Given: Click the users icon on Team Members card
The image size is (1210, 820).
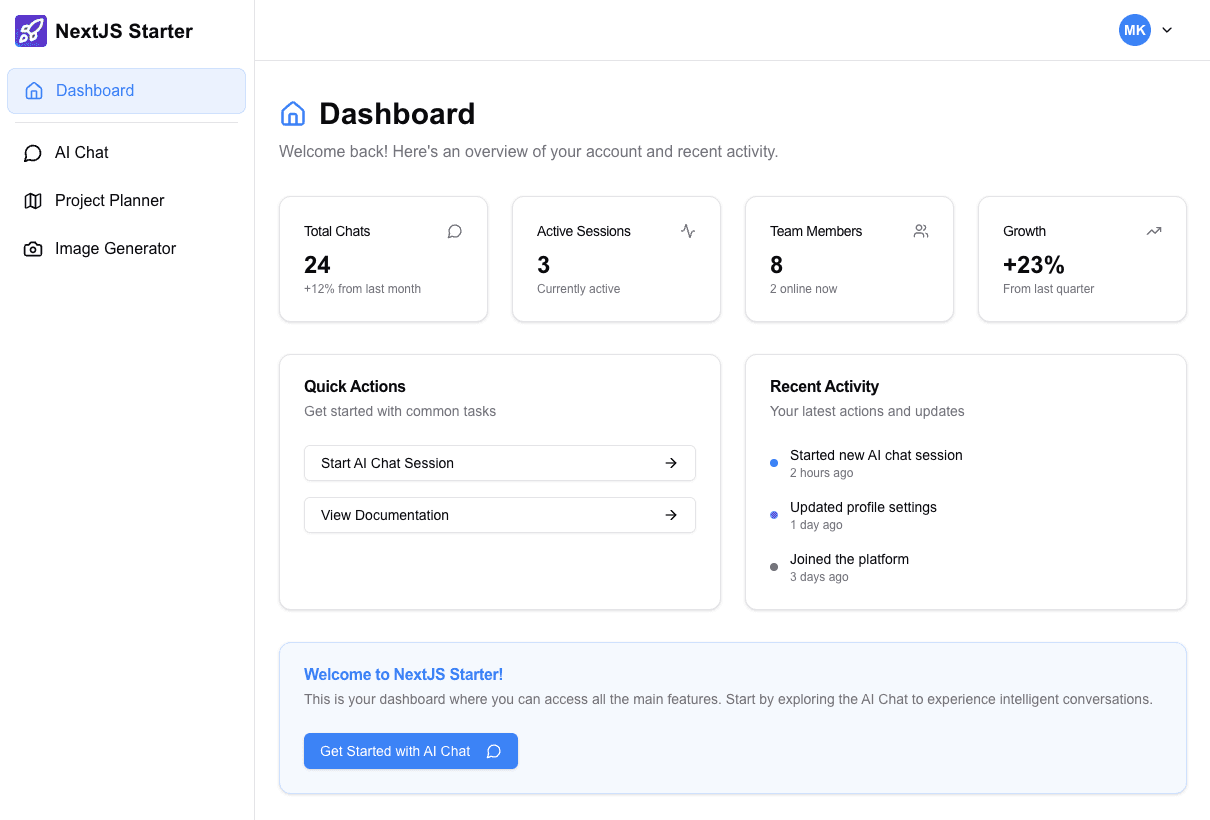Looking at the screenshot, I should click(920, 230).
